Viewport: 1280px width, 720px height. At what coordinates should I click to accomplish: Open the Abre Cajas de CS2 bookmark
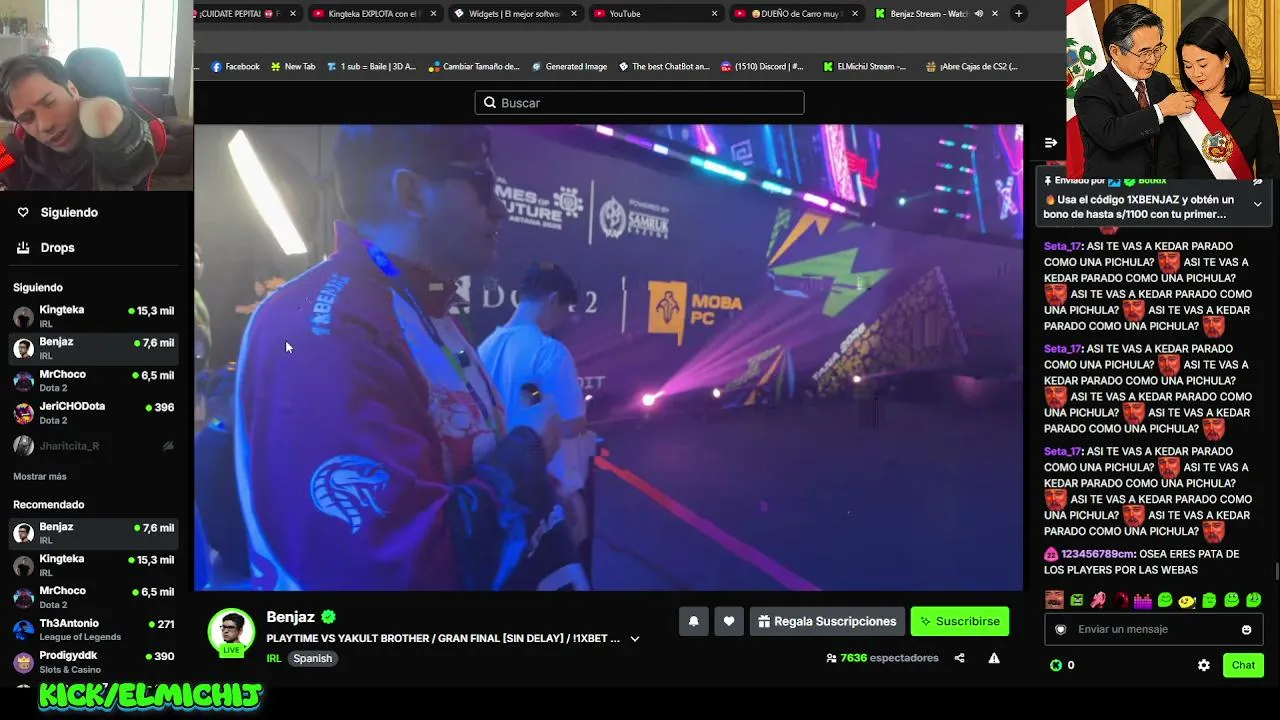[972, 67]
